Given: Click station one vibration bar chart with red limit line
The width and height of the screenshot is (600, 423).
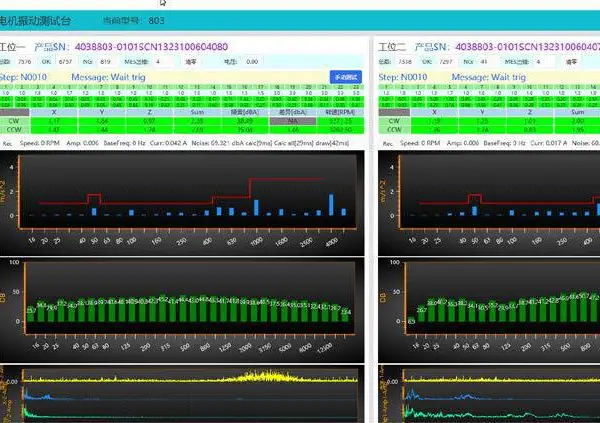Looking at the screenshot, I should point(182,203).
